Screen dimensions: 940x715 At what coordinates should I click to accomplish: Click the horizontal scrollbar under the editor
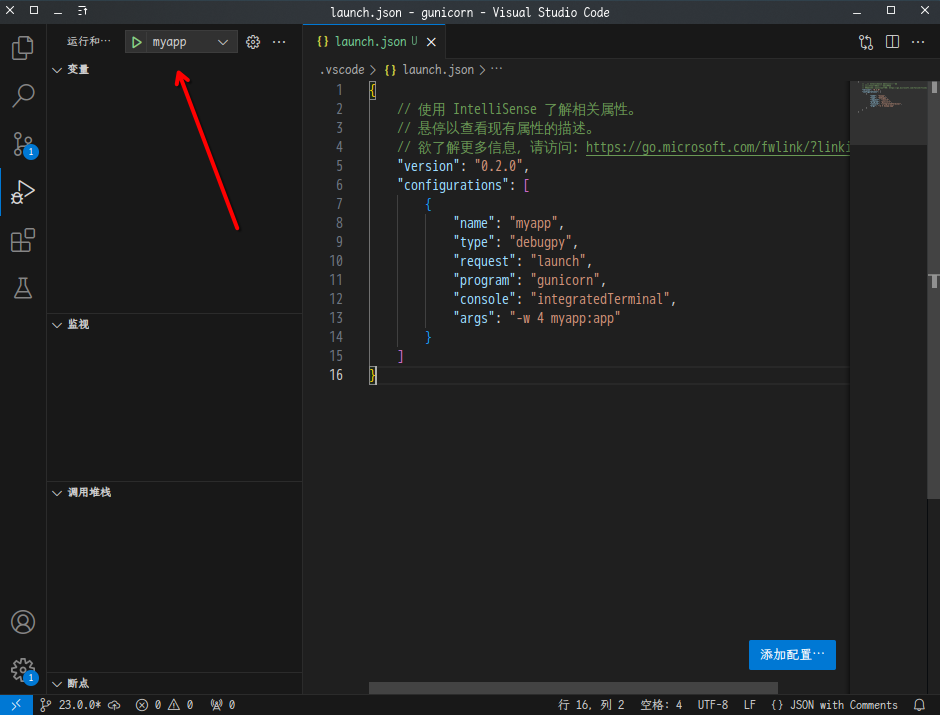(572, 688)
